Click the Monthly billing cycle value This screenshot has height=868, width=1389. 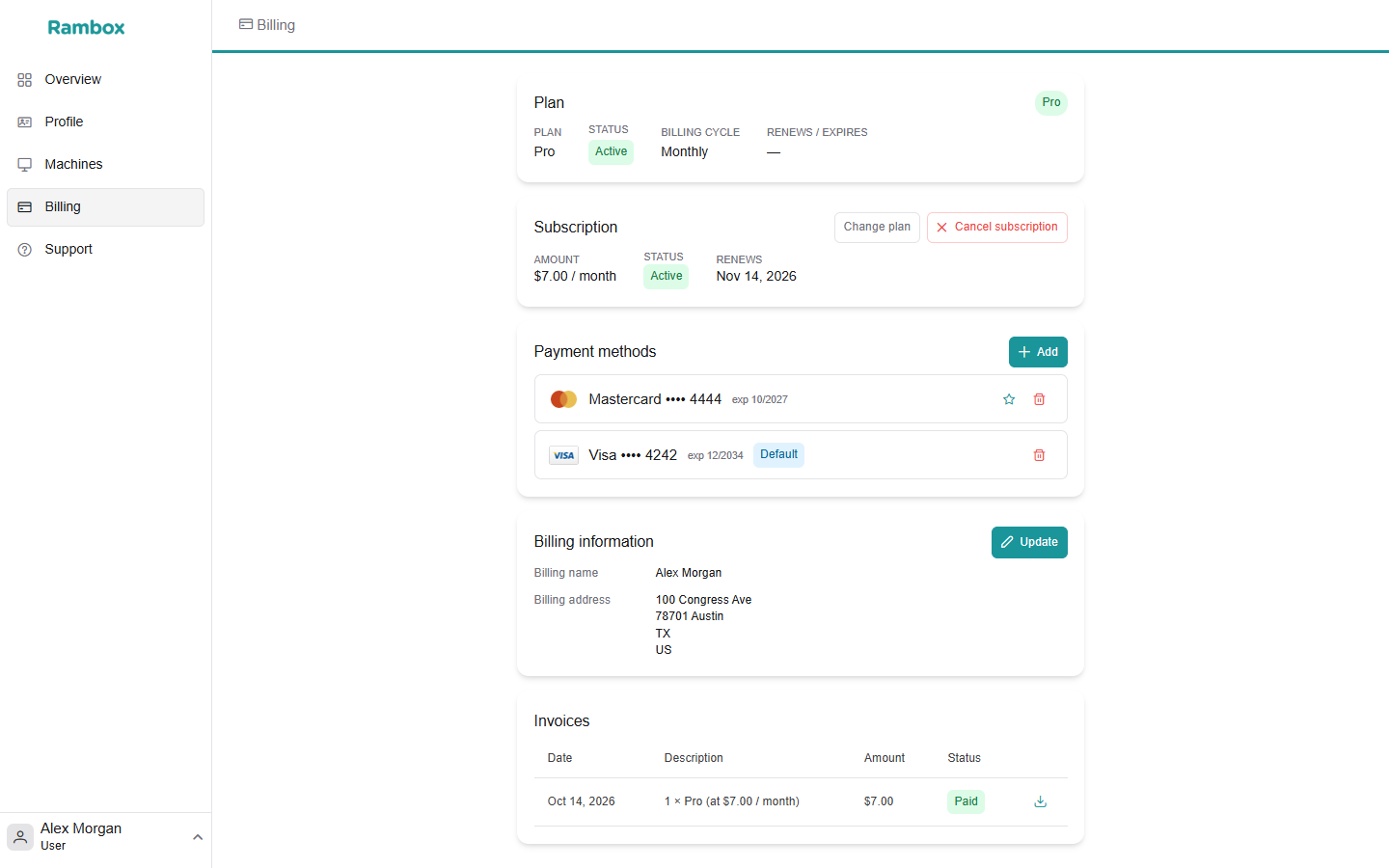click(x=684, y=151)
